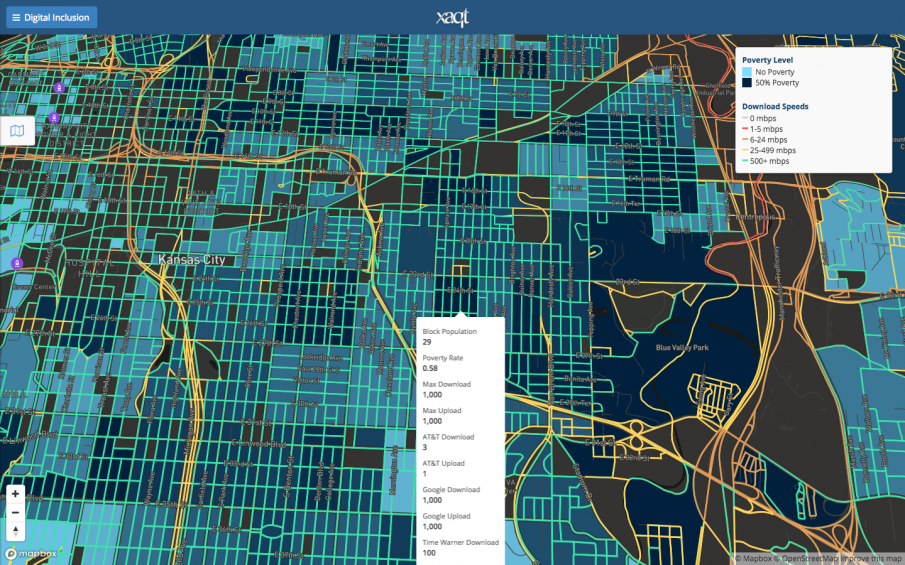Click the 'Lockridge Ave' street label
Viewport: 905px width, 565px height.
pos(321,358)
